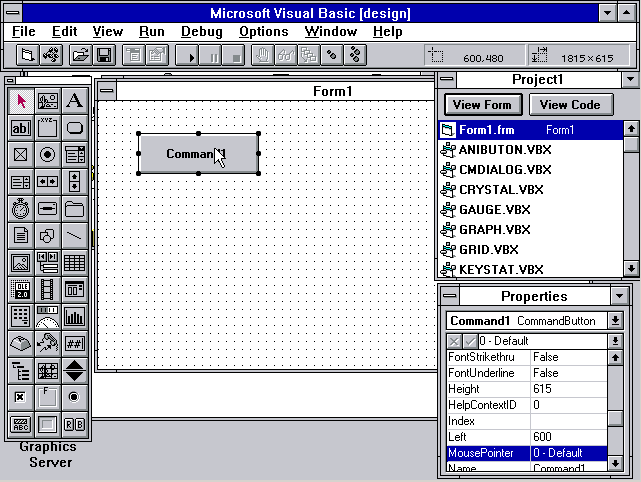This screenshot has width=641, height=482.
Task: Select the DirListBox folder tool
Action: [74, 208]
